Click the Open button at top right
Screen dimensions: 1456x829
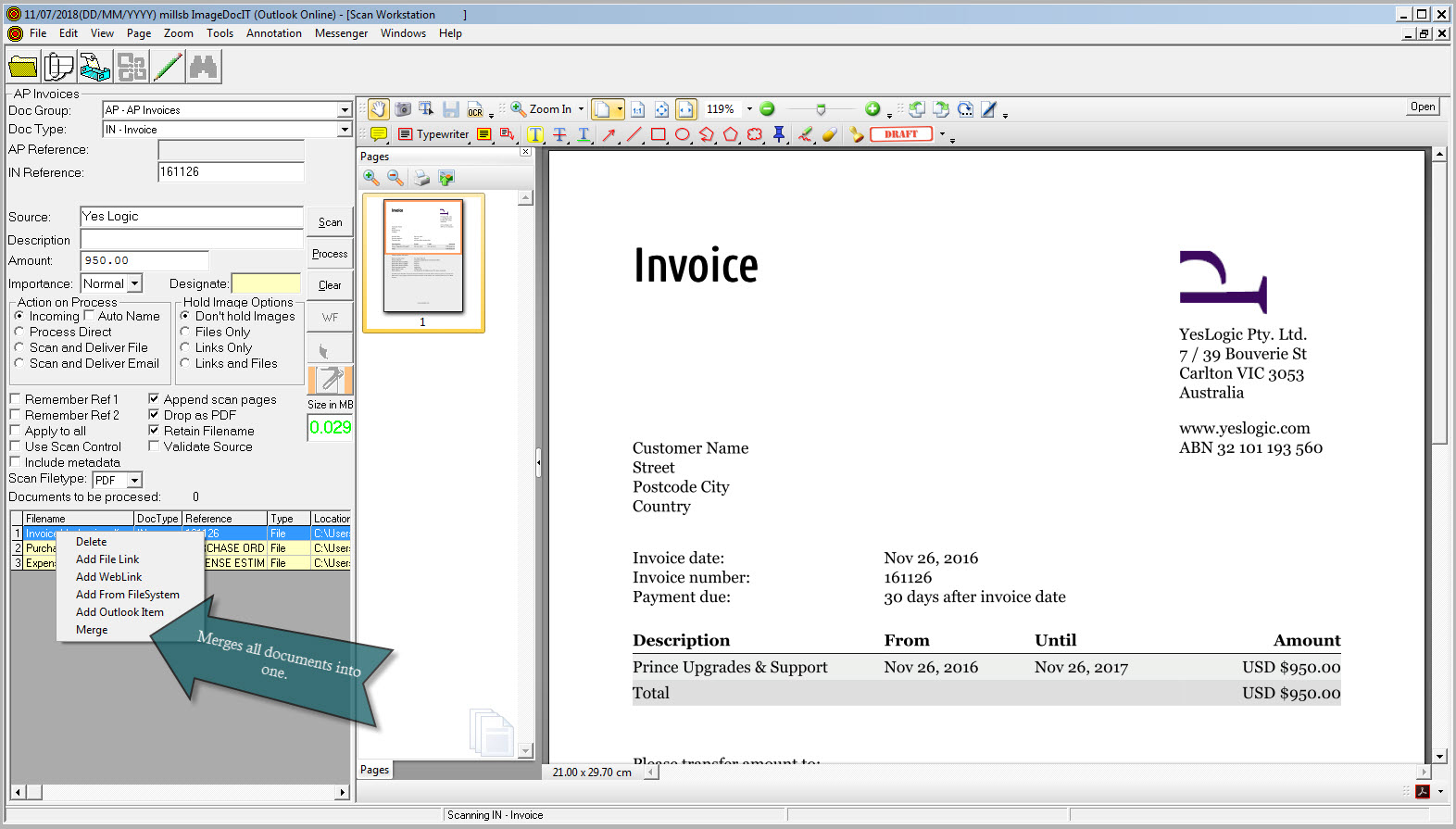pyautogui.click(x=1423, y=107)
